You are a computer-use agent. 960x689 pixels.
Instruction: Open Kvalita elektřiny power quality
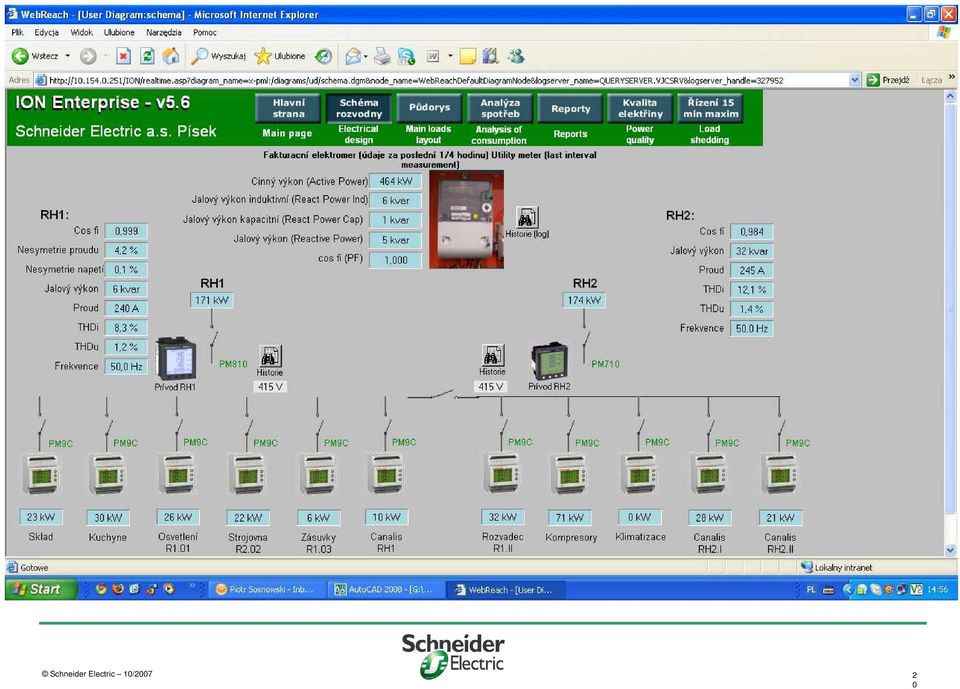(640, 108)
